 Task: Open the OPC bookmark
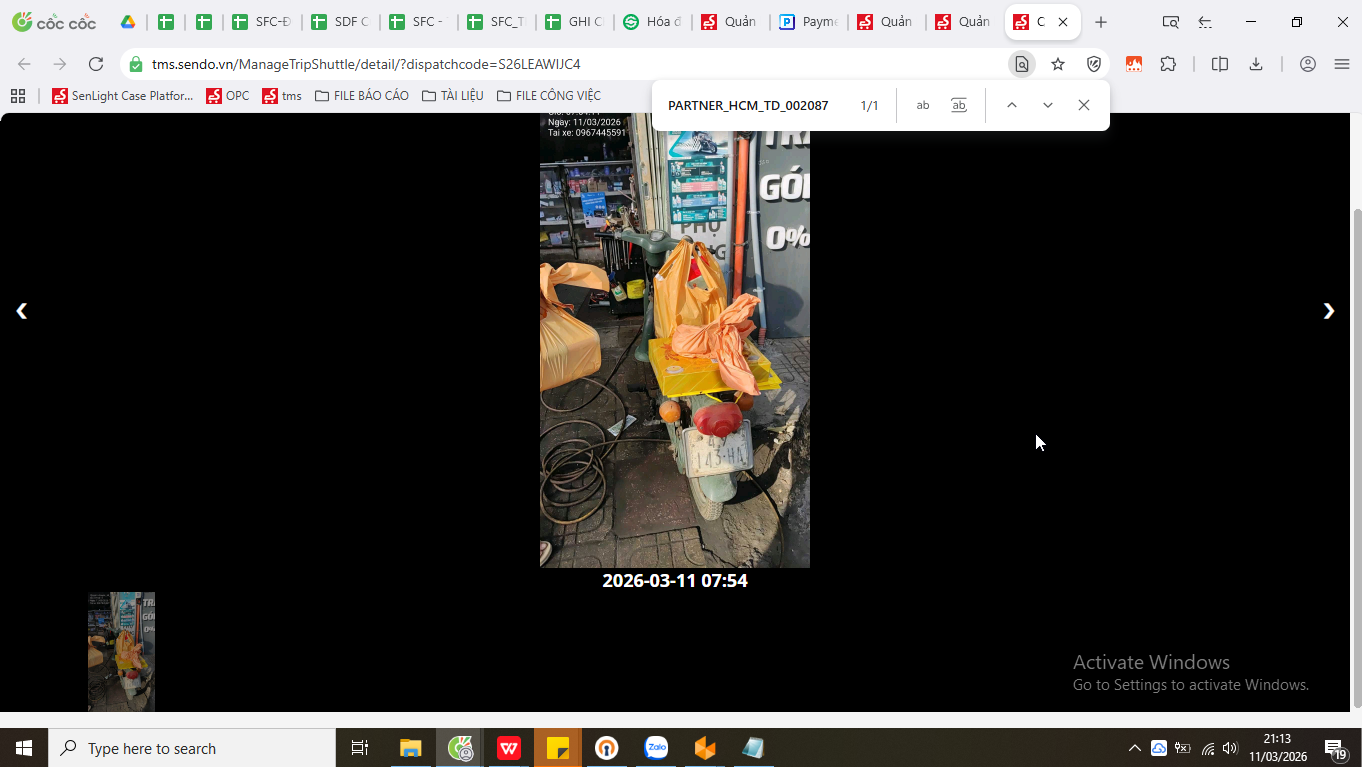coord(228,96)
